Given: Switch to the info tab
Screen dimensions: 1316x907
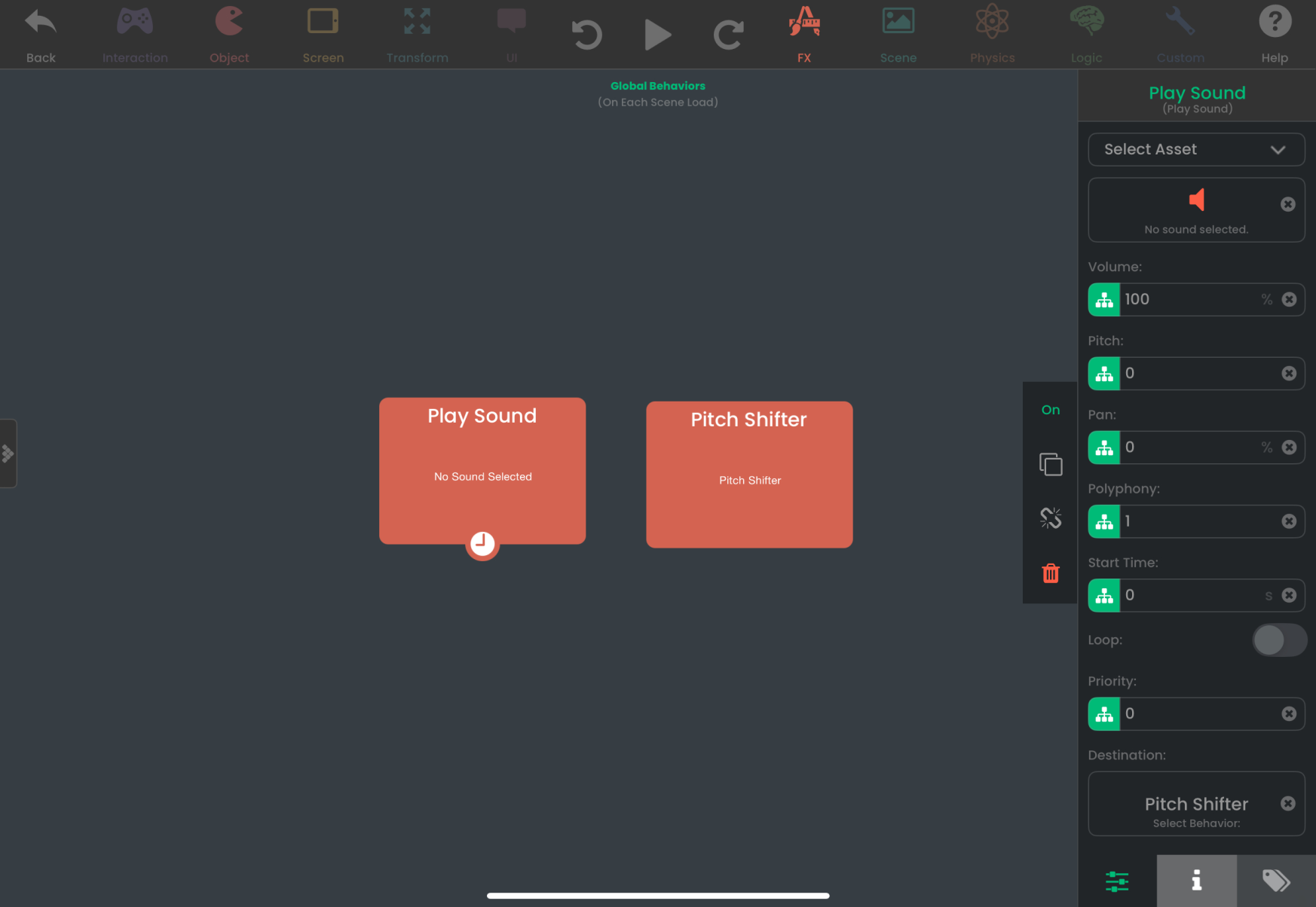Looking at the screenshot, I should click(1196, 881).
